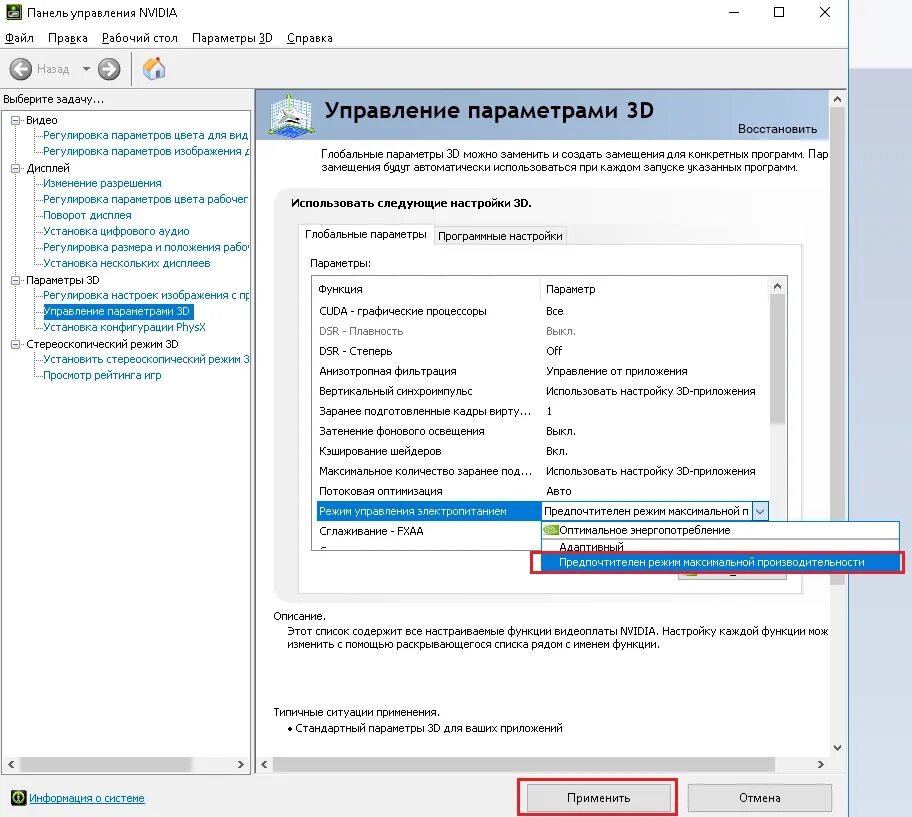912x817 pixels.
Task: Open Поворот дисплея task
Action: coord(87,215)
